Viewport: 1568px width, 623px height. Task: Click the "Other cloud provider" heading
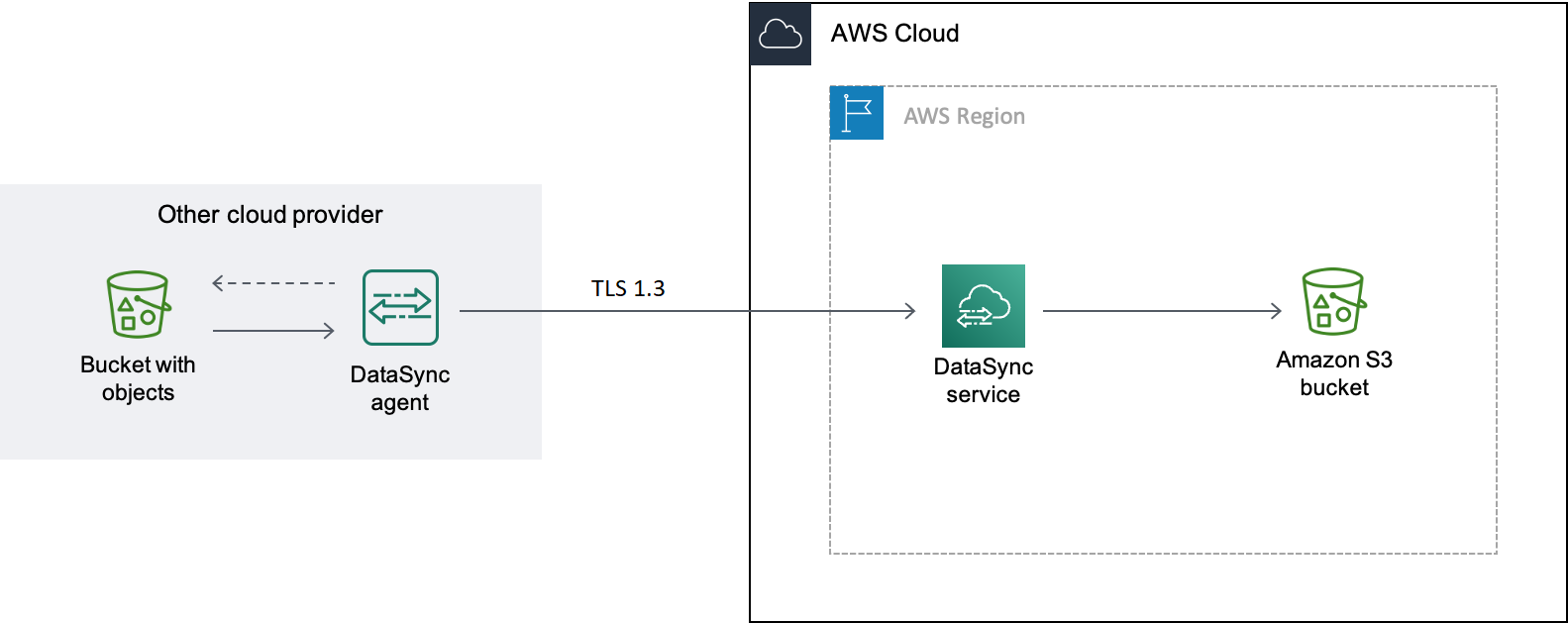[x=269, y=215]
